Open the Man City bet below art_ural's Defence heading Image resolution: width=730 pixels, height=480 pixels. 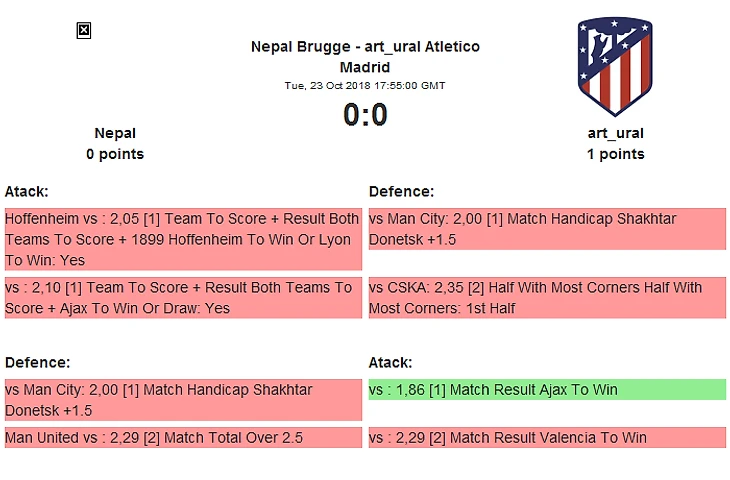coord(547,229)
